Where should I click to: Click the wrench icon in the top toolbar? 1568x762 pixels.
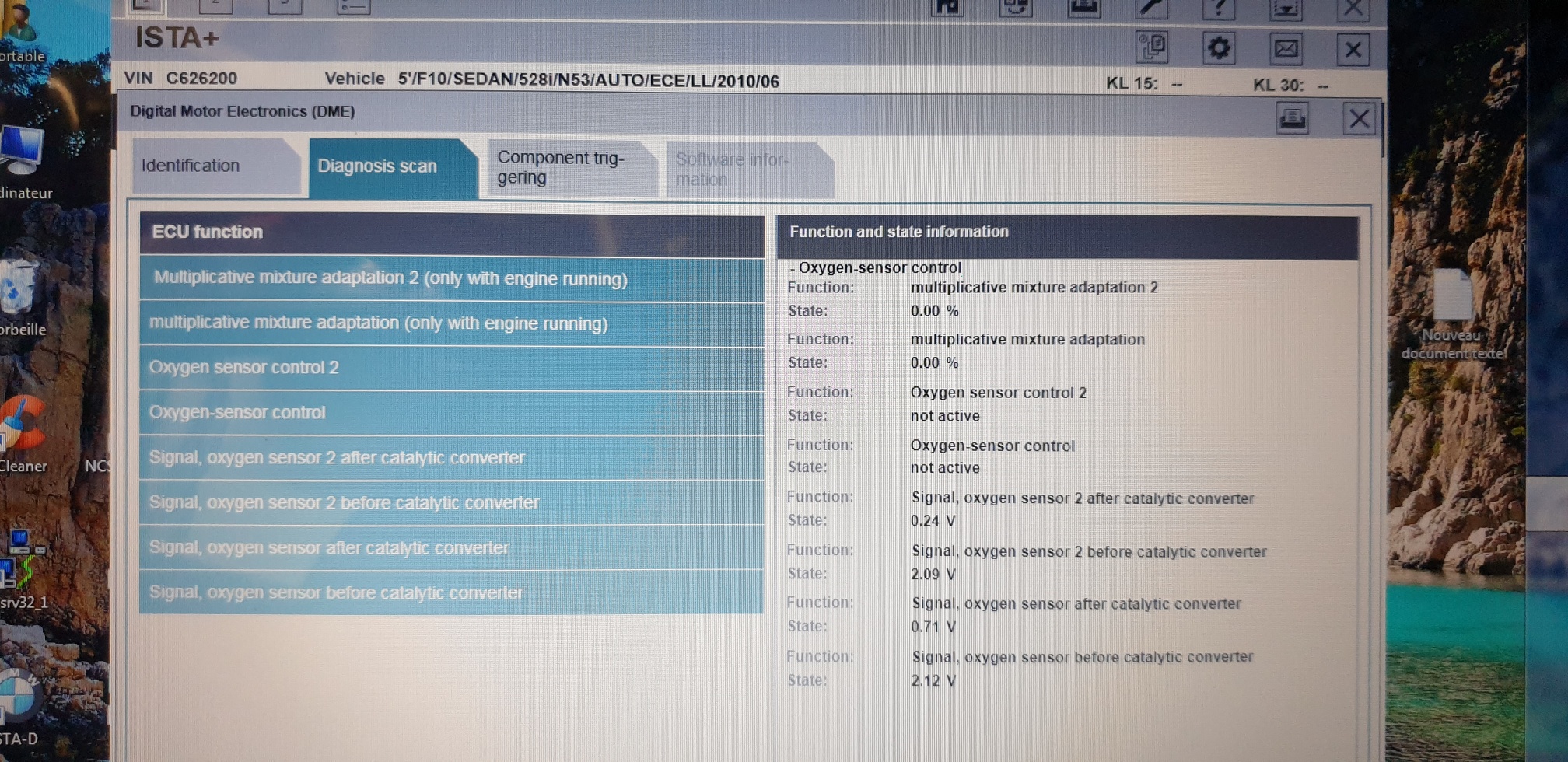pyautogui.click(x=1150, y=8)
